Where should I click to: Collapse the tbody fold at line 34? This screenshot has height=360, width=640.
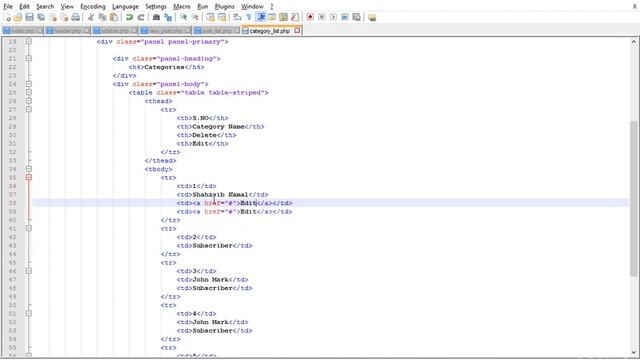click(x=29, y=169)
